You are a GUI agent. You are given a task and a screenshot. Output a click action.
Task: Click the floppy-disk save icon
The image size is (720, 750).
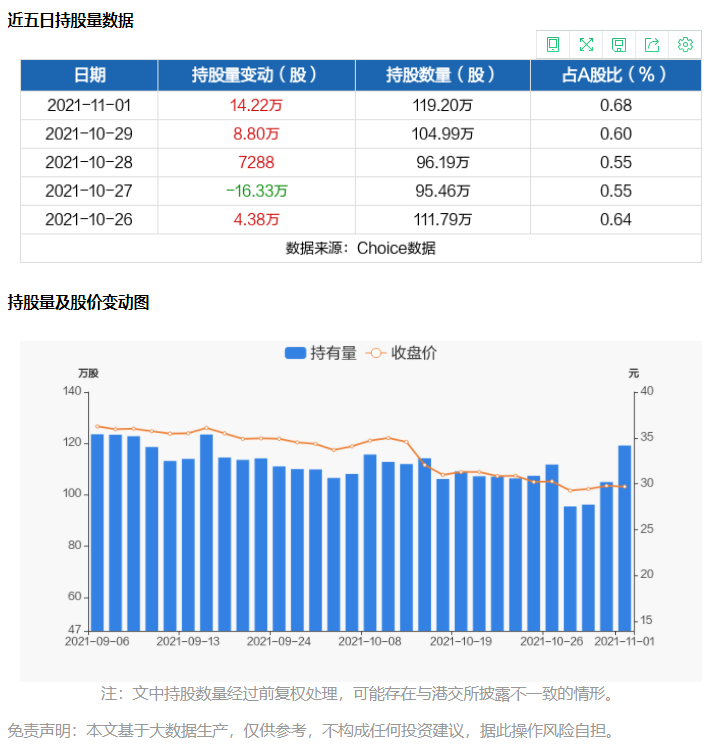619,44
